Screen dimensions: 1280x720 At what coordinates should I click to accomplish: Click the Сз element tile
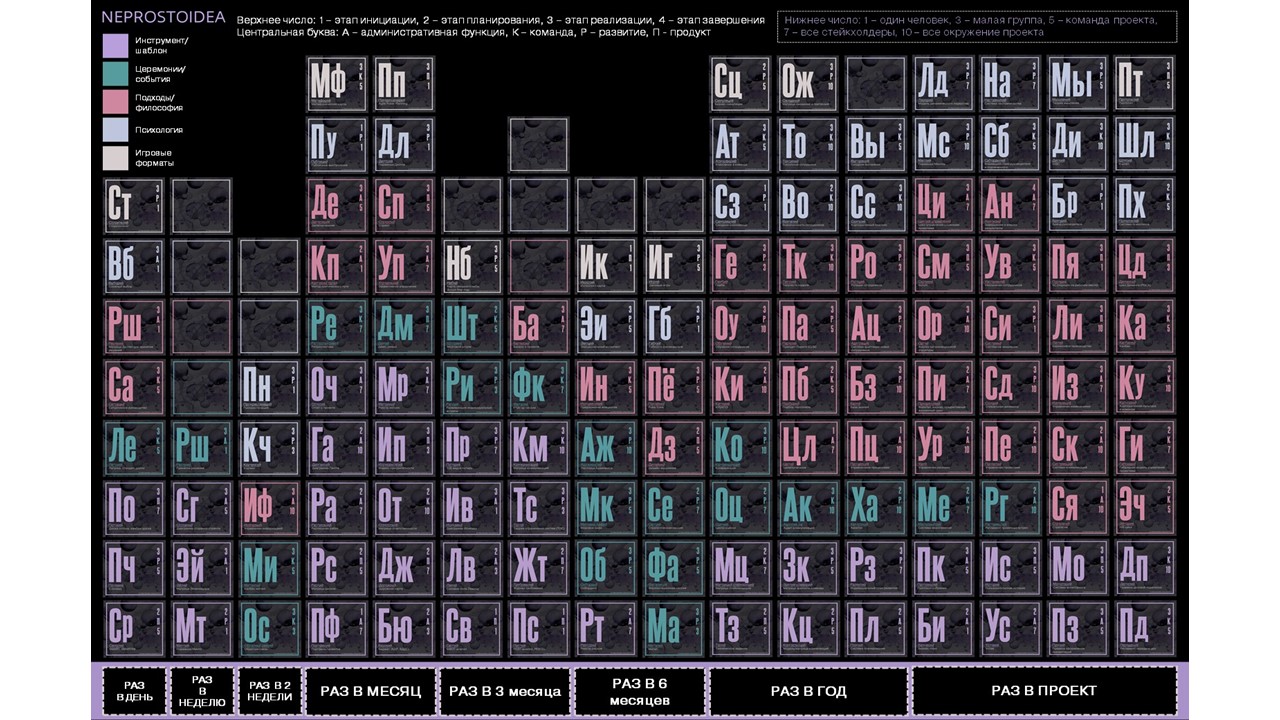741,205
